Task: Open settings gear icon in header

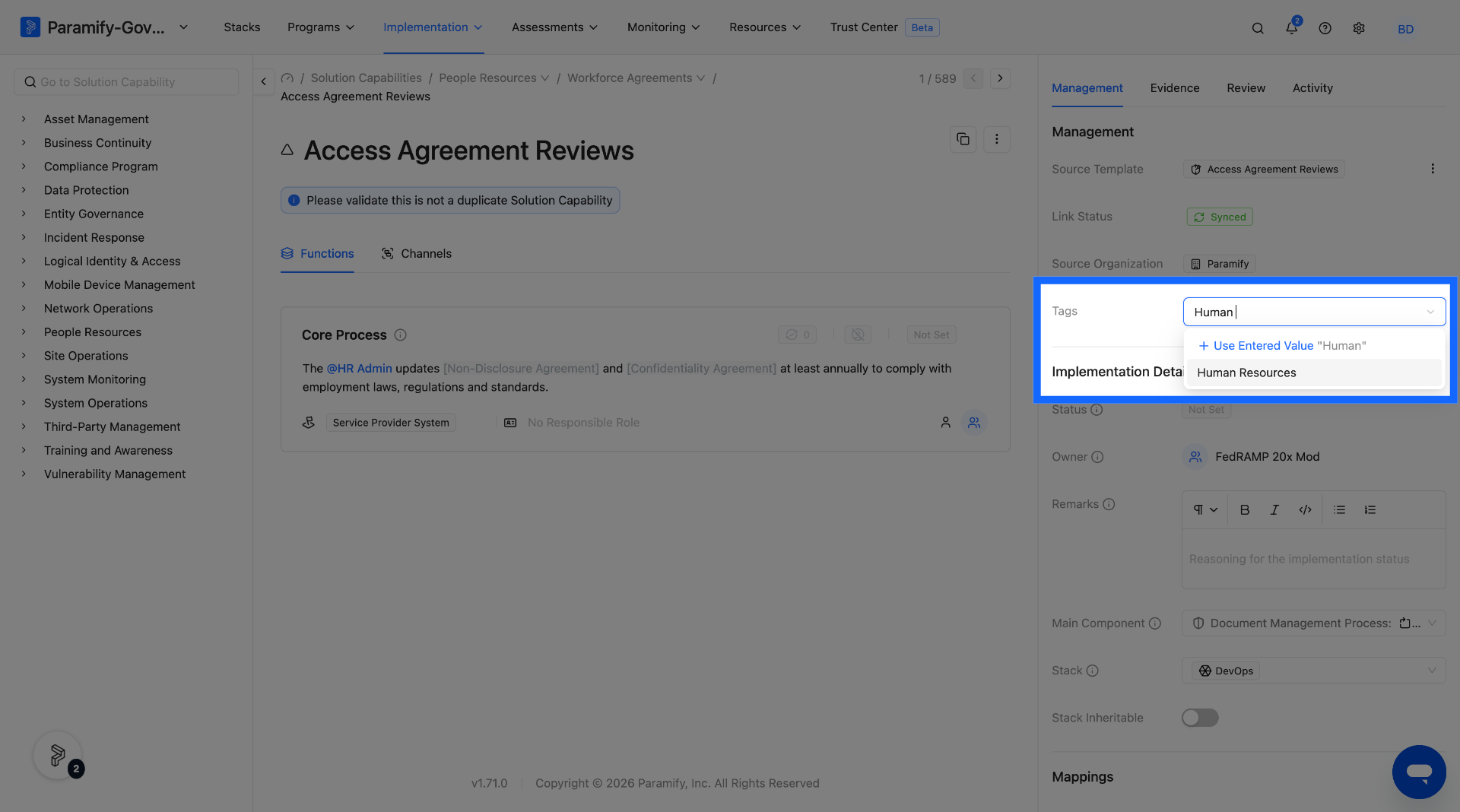Action: pyautogui.click(x=1359, y=28)
